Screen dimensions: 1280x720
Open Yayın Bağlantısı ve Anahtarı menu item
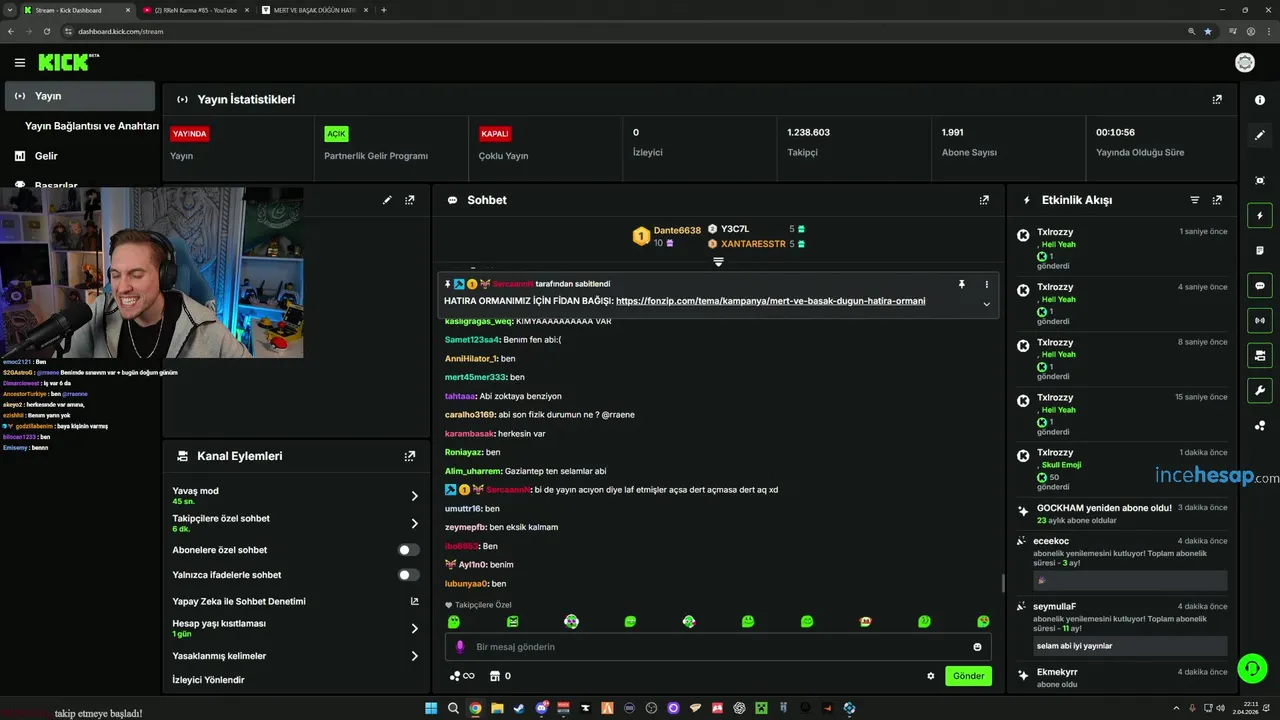coord(92,126)
